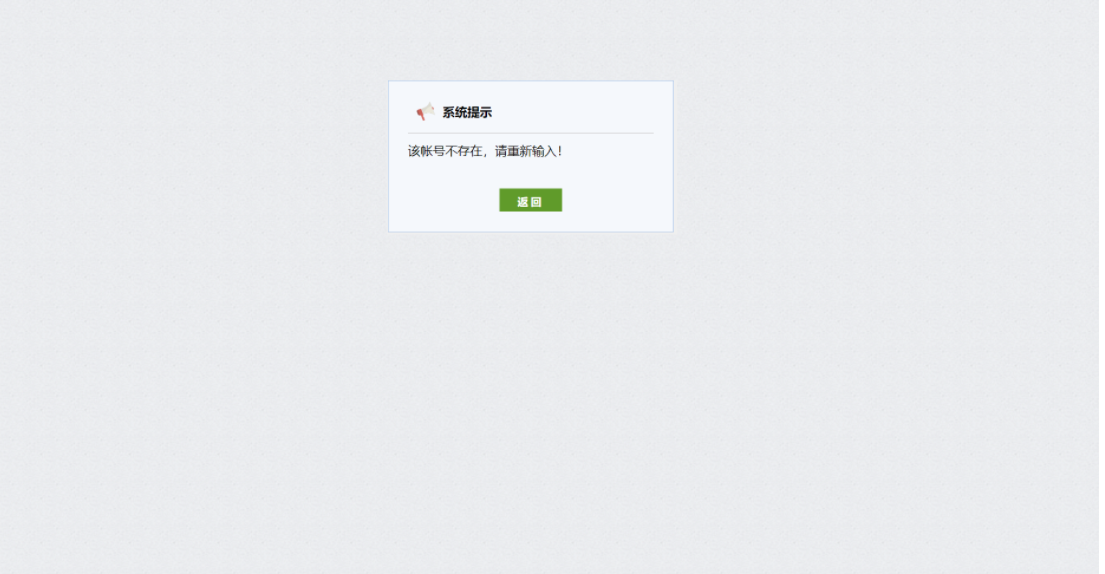This screenshot has height=574, width=1105.
Task: Click the red megaphone icon
Action: [426, 111]
